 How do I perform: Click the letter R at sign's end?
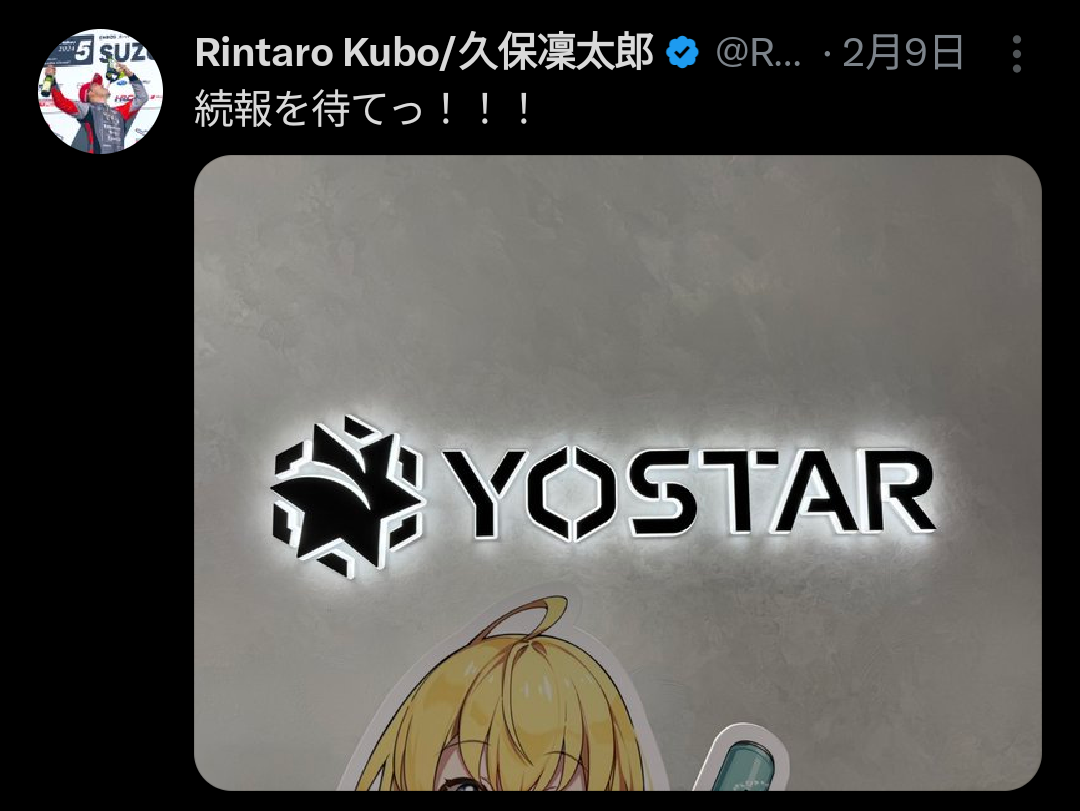coord(893,494)
